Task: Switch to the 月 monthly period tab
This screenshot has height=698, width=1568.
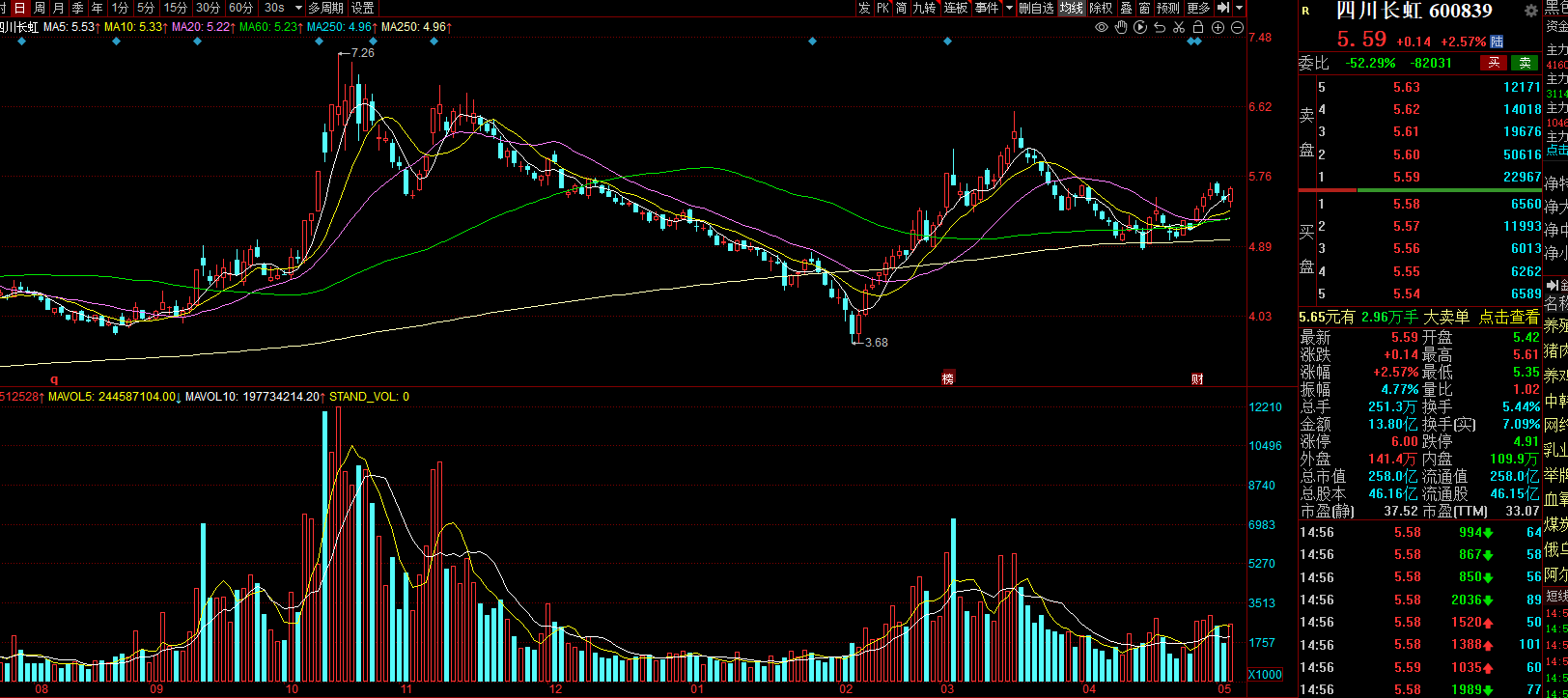Action: click(x=59, y=8)
